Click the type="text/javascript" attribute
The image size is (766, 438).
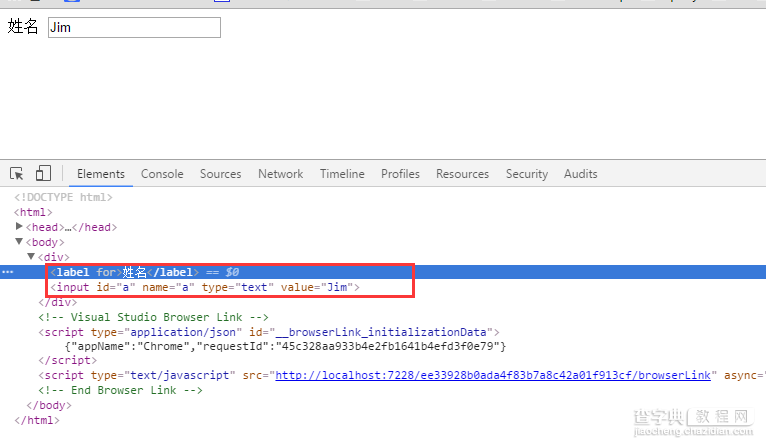[x=163, y=375]
